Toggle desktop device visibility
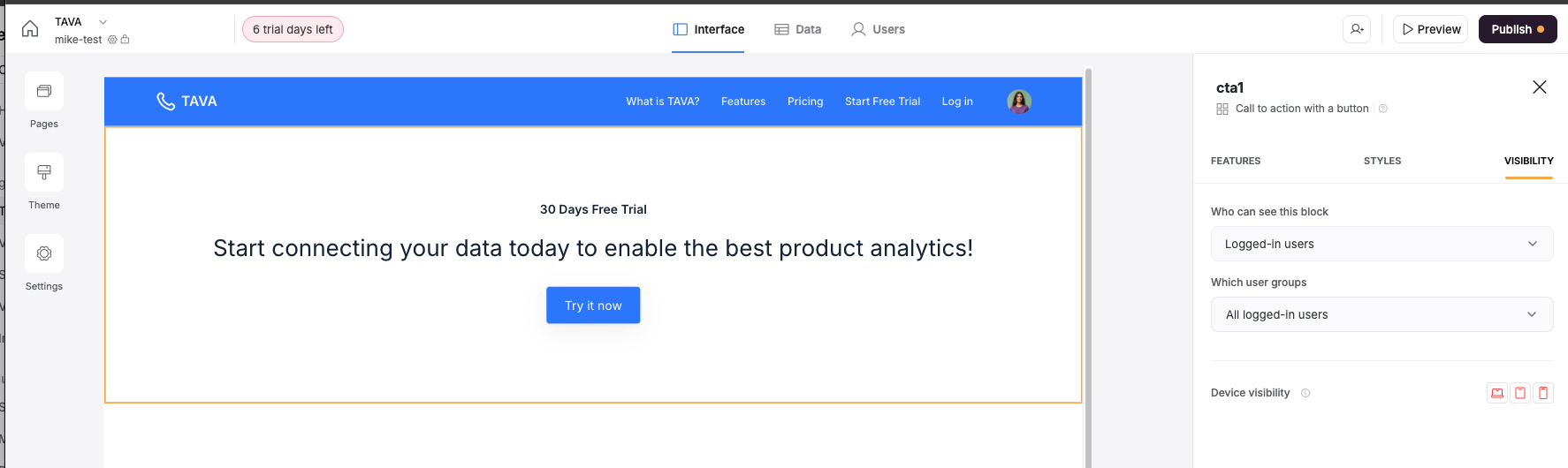 coord(1497,393)
